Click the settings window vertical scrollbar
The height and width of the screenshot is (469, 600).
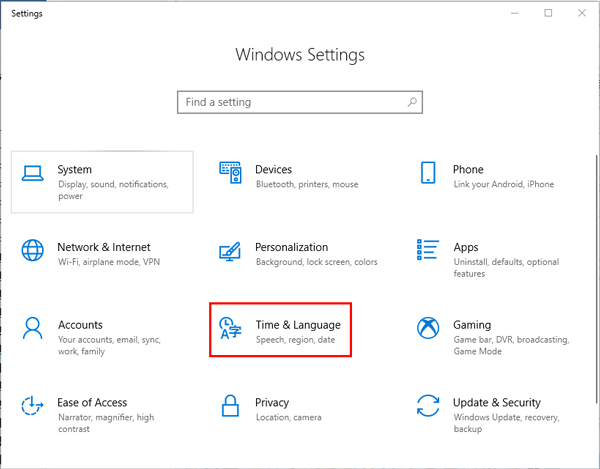pyautogui.click(x=597, y=278)
